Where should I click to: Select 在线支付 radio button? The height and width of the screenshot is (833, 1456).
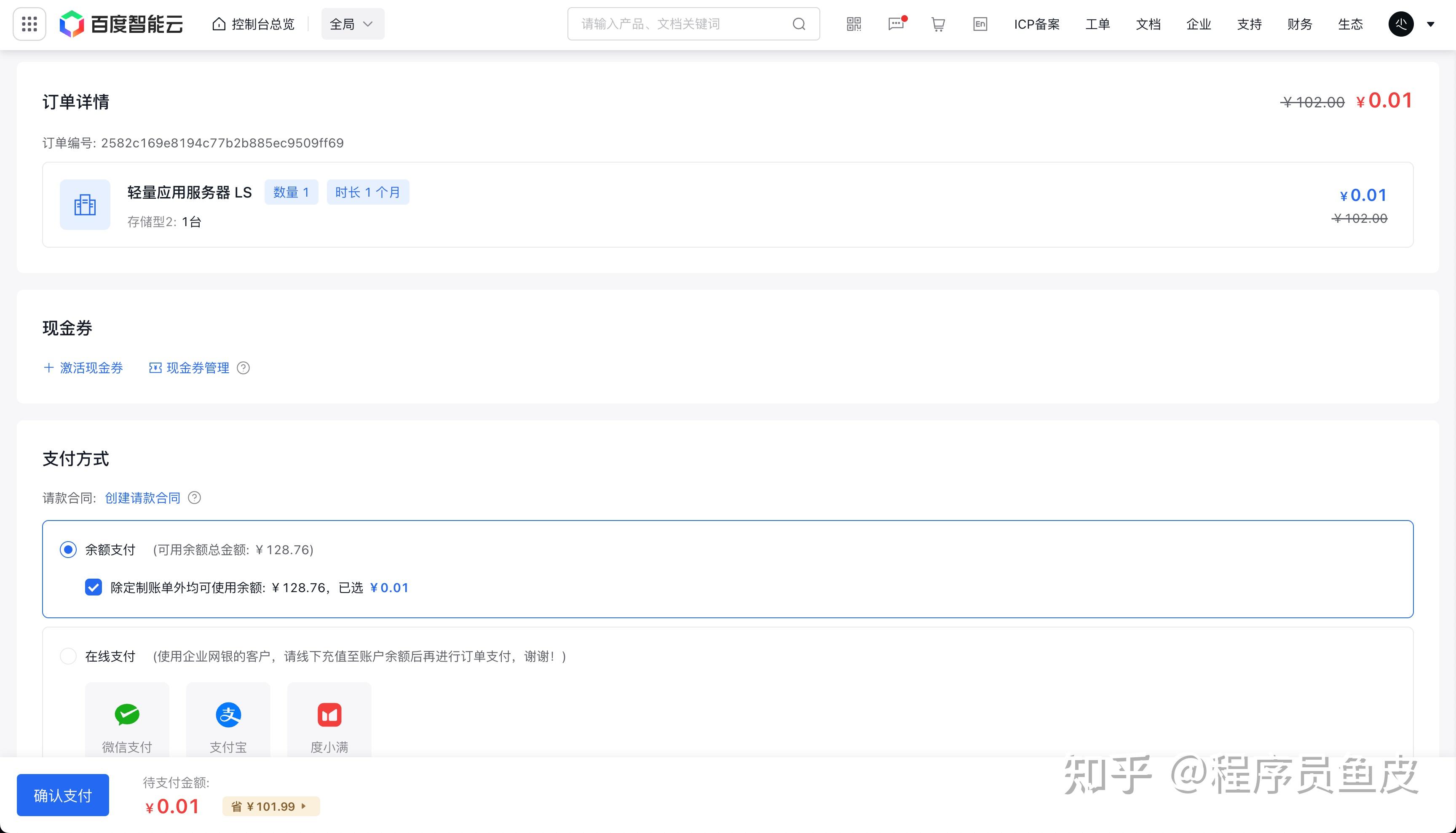click(68, 656)
